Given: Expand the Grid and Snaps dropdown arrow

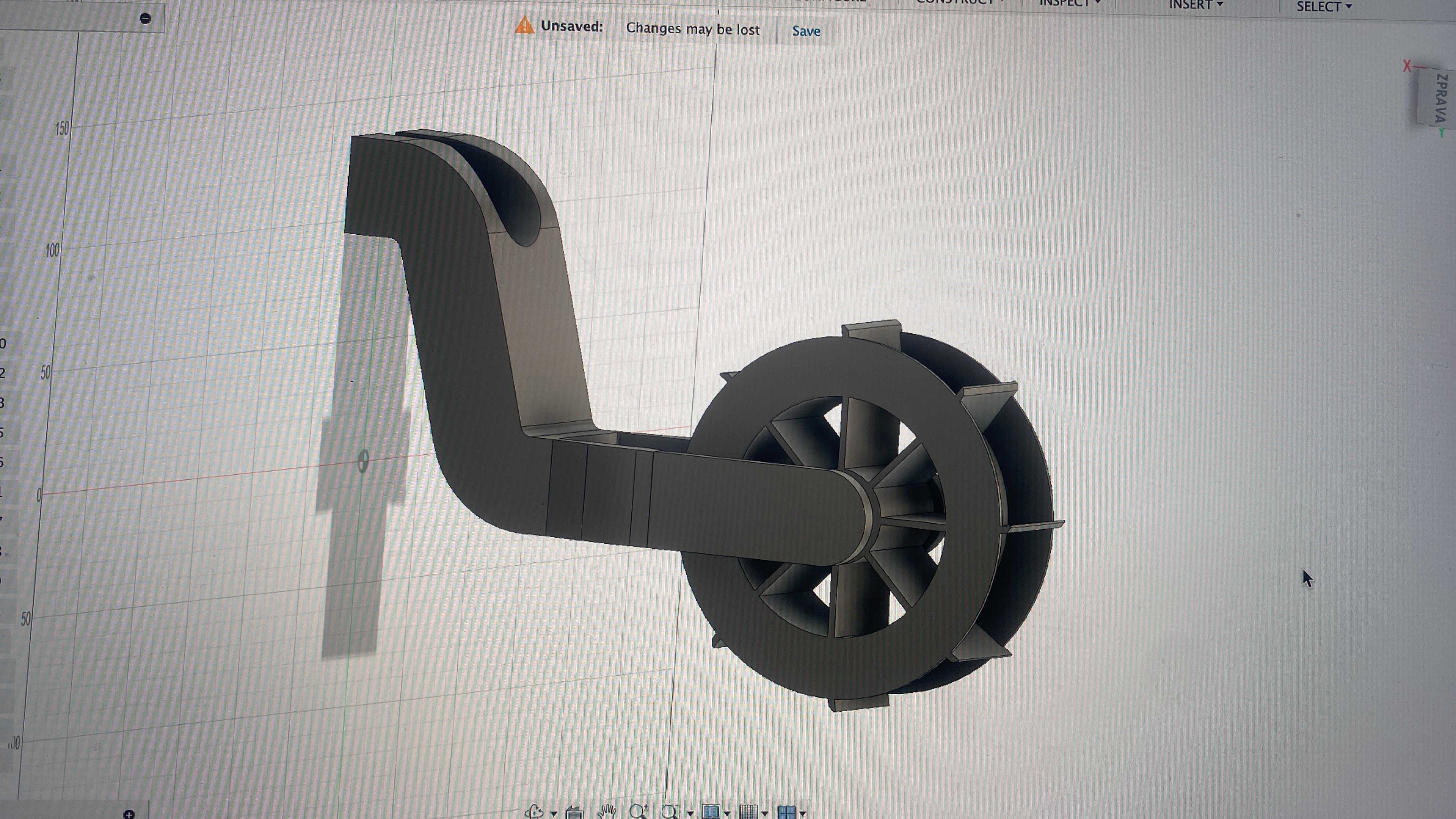Looking at the screenshot, I should (x=765, y=813).
